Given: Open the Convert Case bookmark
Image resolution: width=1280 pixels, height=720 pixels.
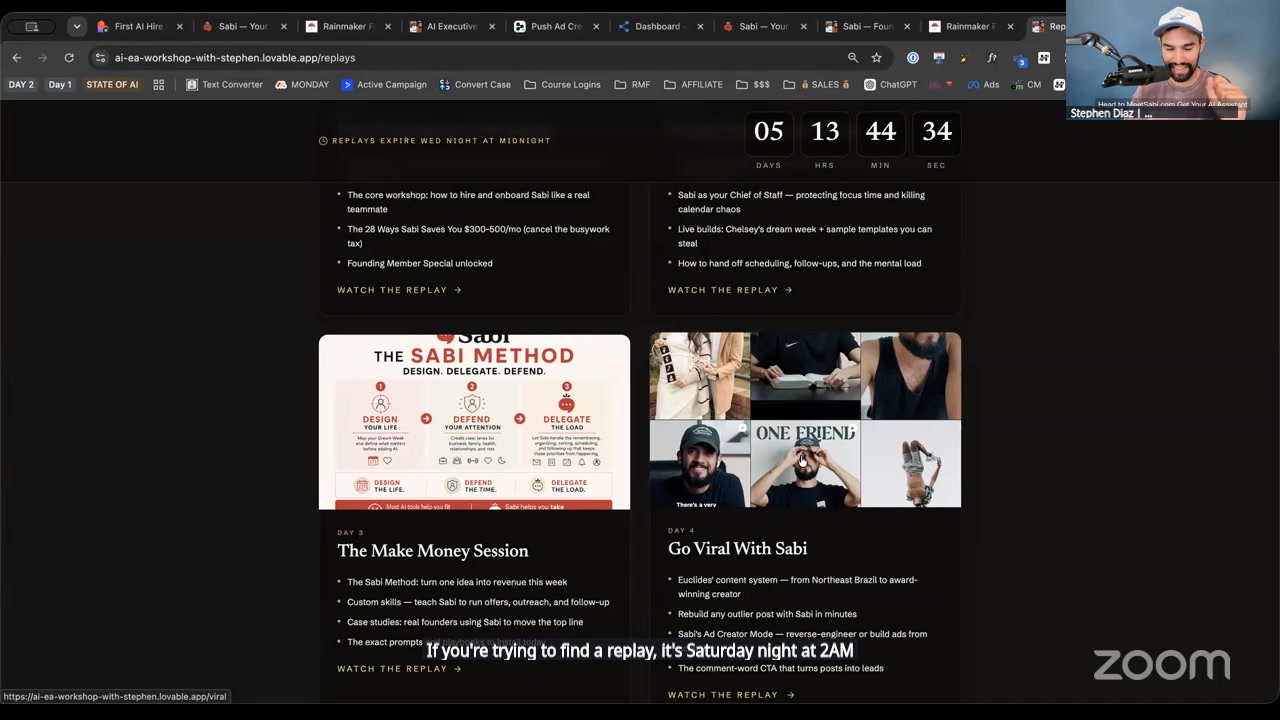Looking at the screenshot, I should click(475, 85).
